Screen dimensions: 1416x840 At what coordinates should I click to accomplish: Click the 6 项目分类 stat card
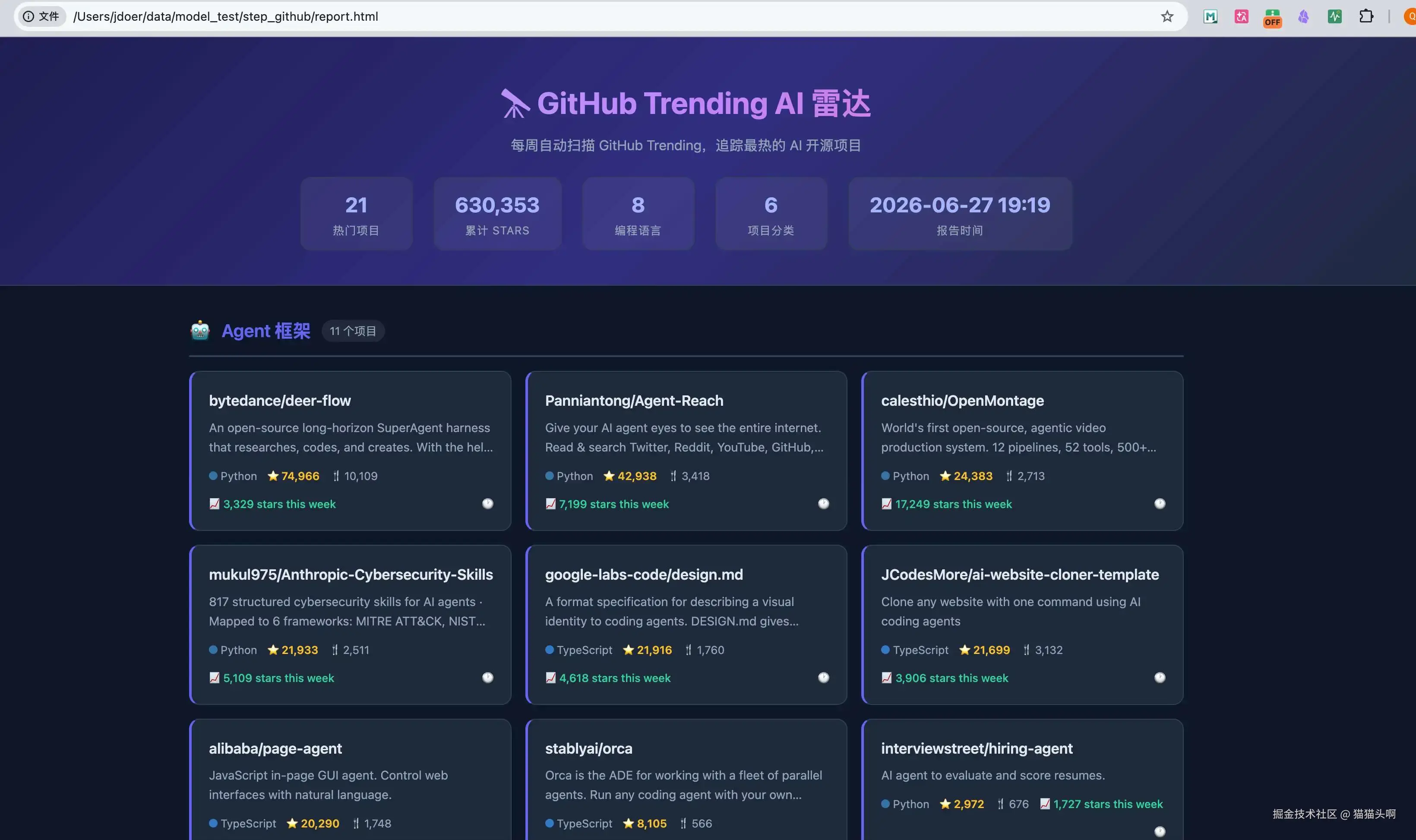pos(771,213)
